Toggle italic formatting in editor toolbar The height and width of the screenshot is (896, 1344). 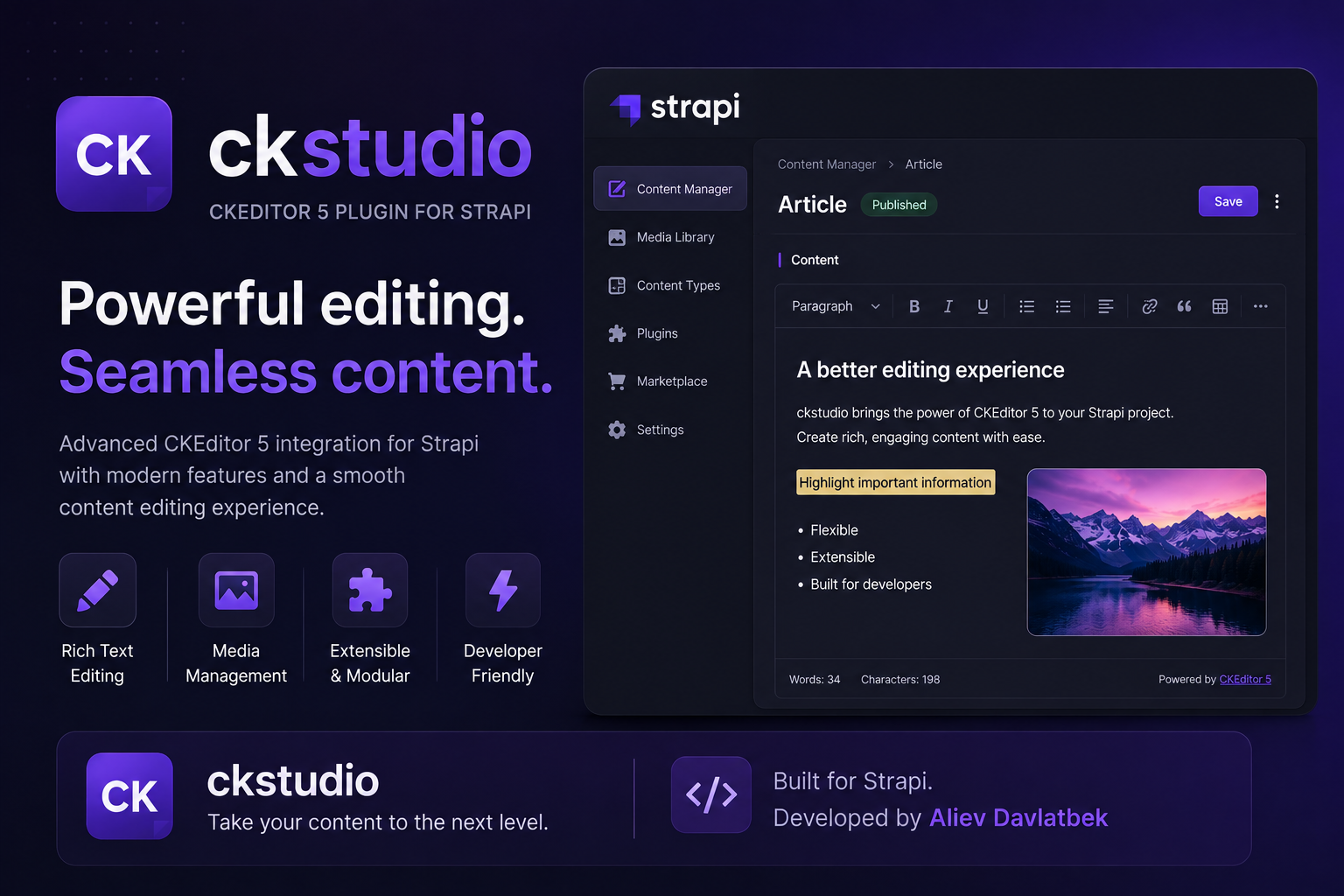coord(948,306)
